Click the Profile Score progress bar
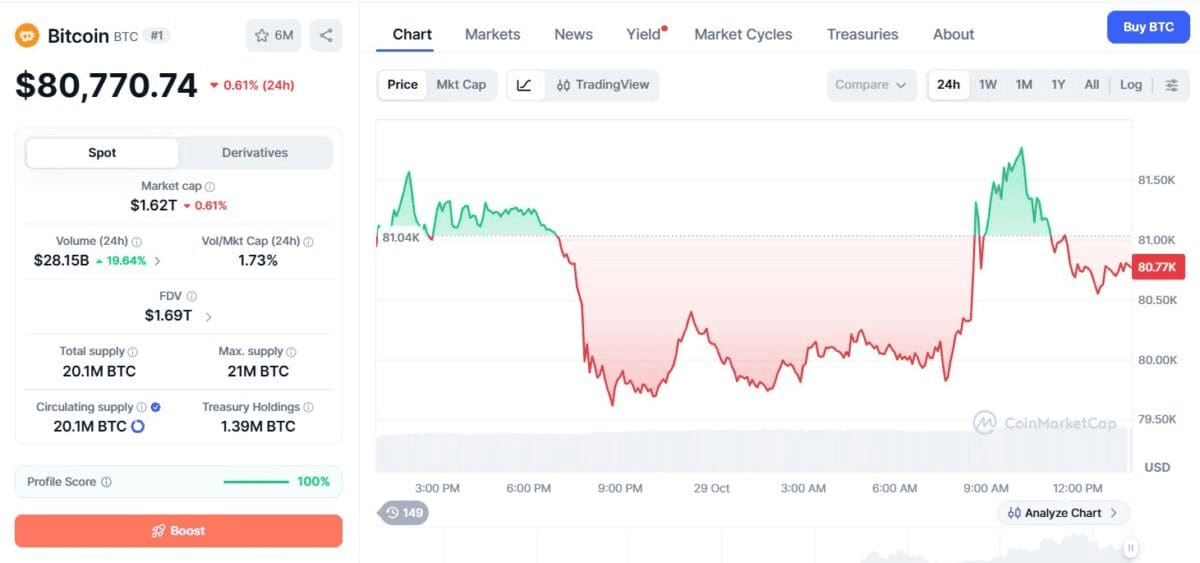 tap(256, 482)
